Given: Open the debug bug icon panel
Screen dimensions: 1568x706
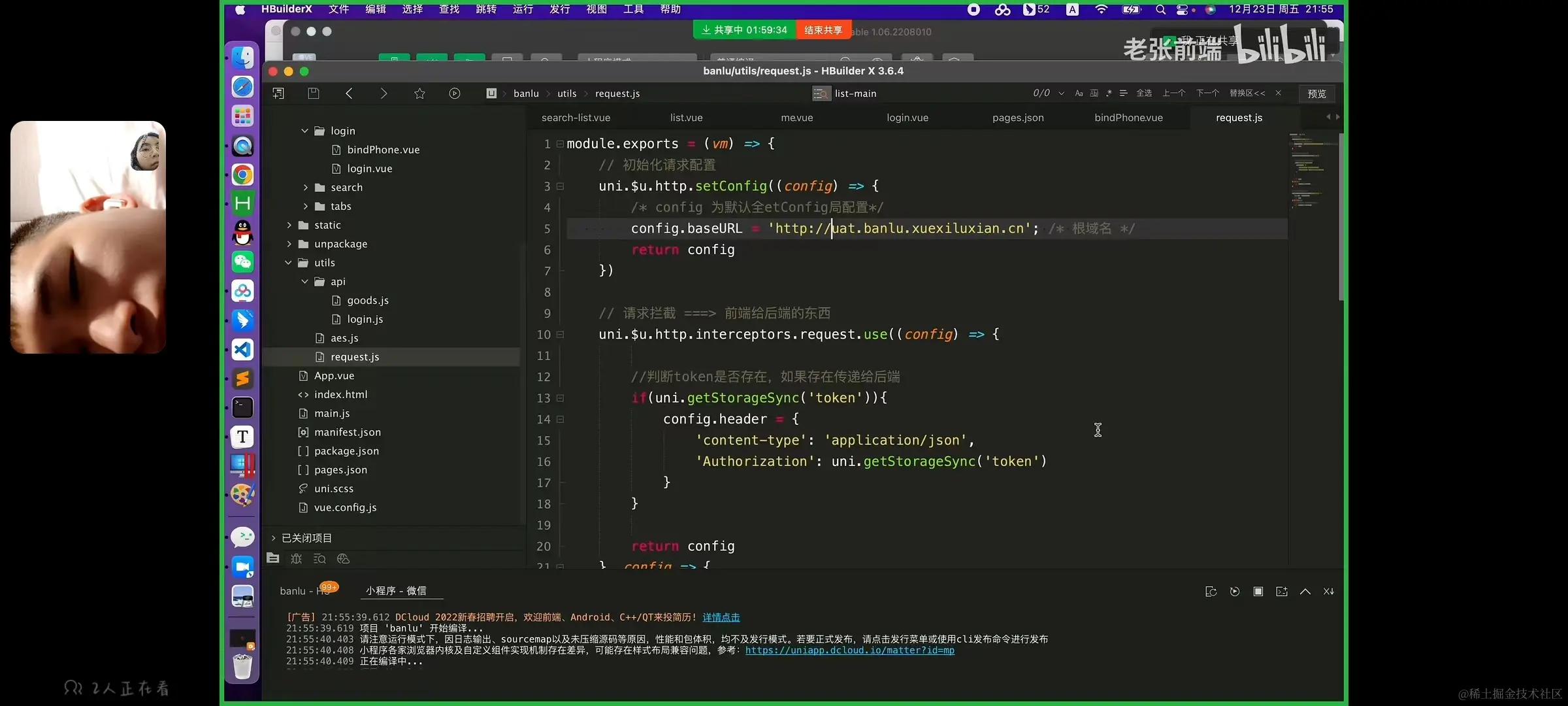Looking at the screenshot, I should 296,558.
